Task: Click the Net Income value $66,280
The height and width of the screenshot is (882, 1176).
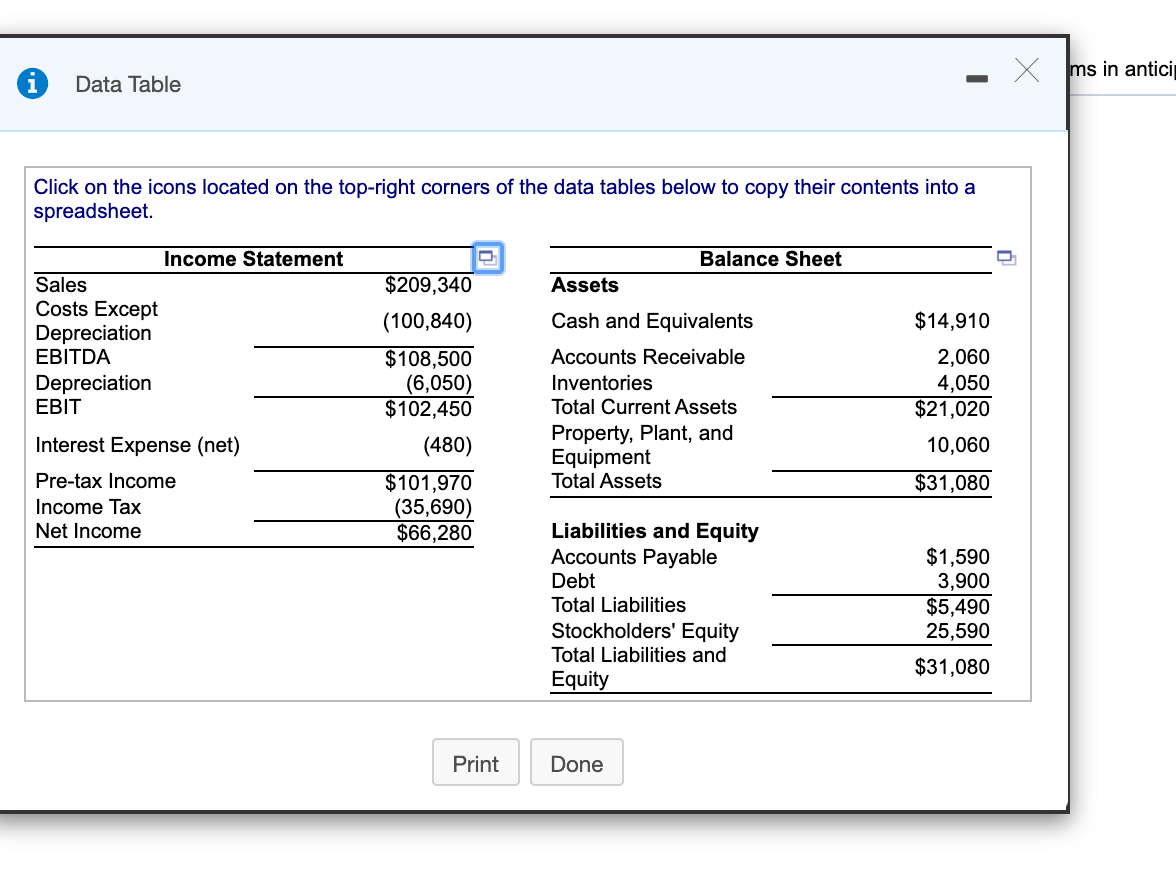Action: pos(434,533)
